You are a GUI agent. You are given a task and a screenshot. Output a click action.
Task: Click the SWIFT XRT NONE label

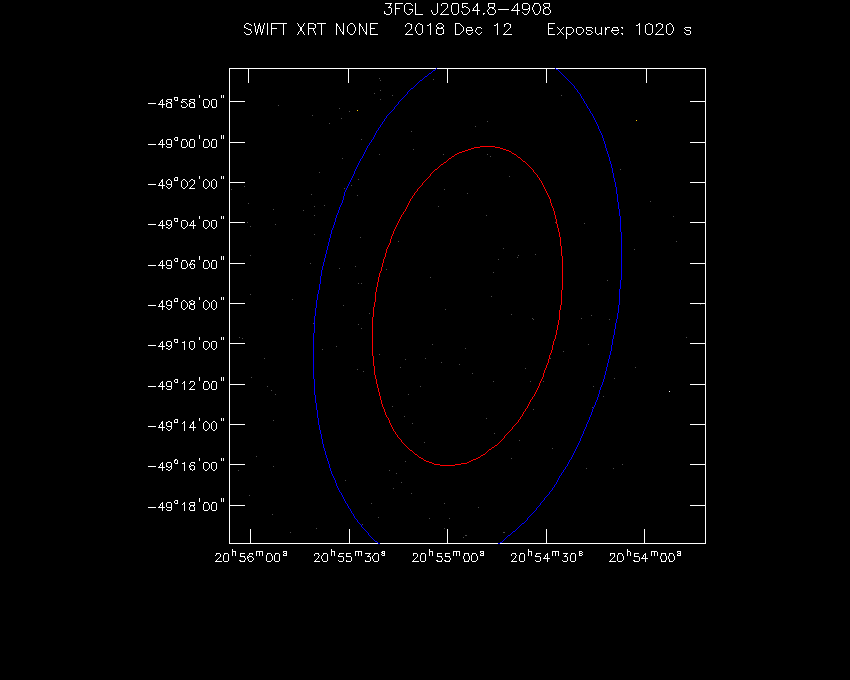point(311,29)
